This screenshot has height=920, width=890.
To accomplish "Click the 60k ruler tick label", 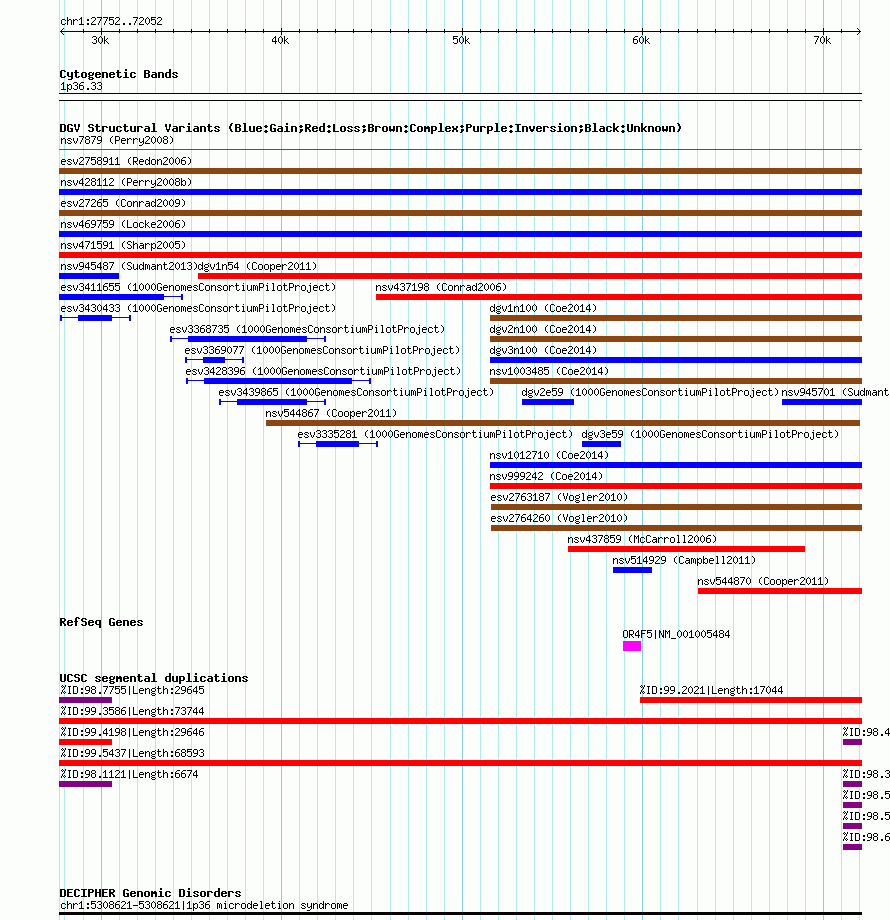I will pyautogui.click(x=641, y=40).
